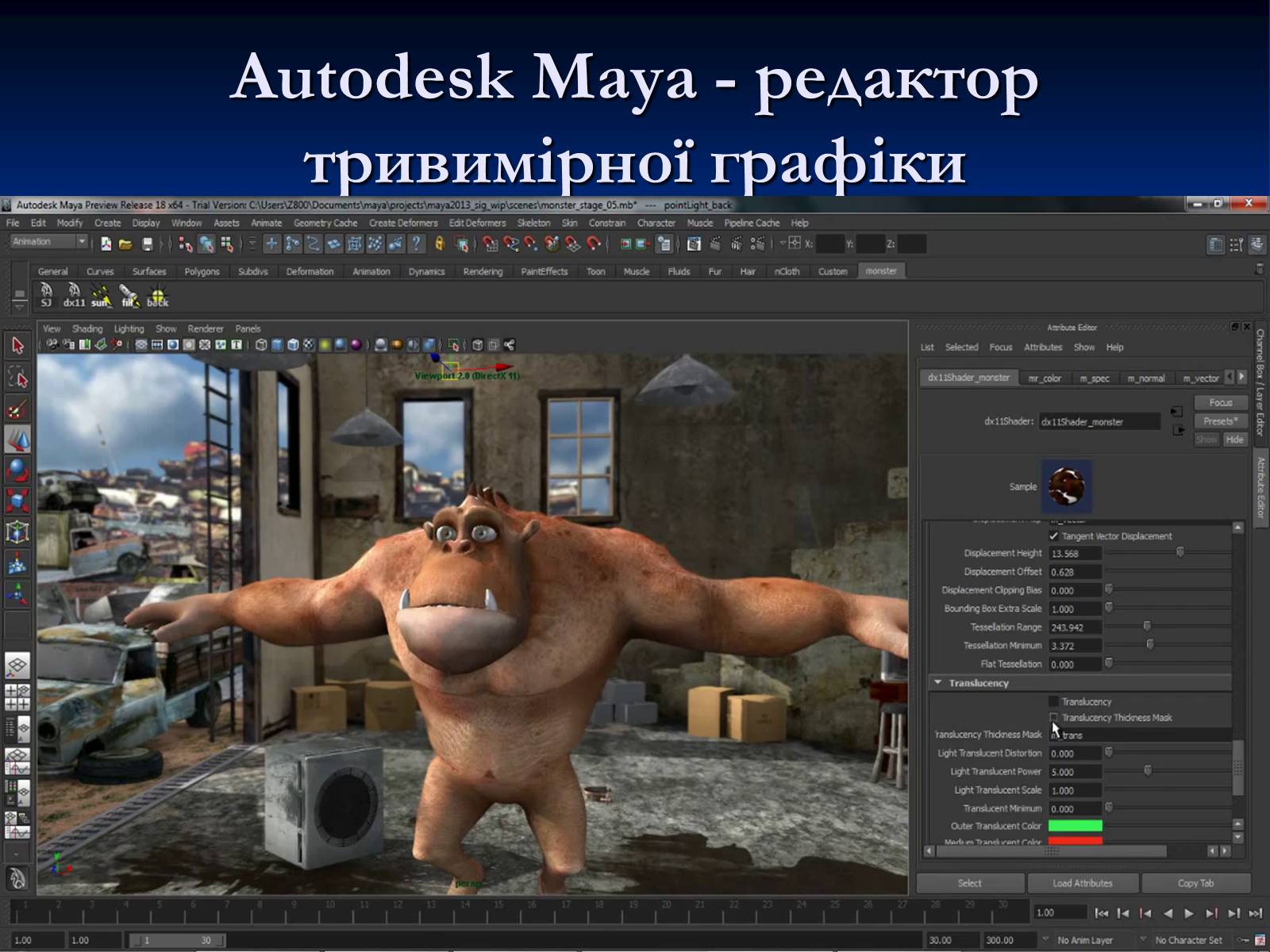Image resolution: width=1270 pixels, height=952 pixels.
Task: Uncheck Tangent Vector Displacement
Action: point(1054,536)
